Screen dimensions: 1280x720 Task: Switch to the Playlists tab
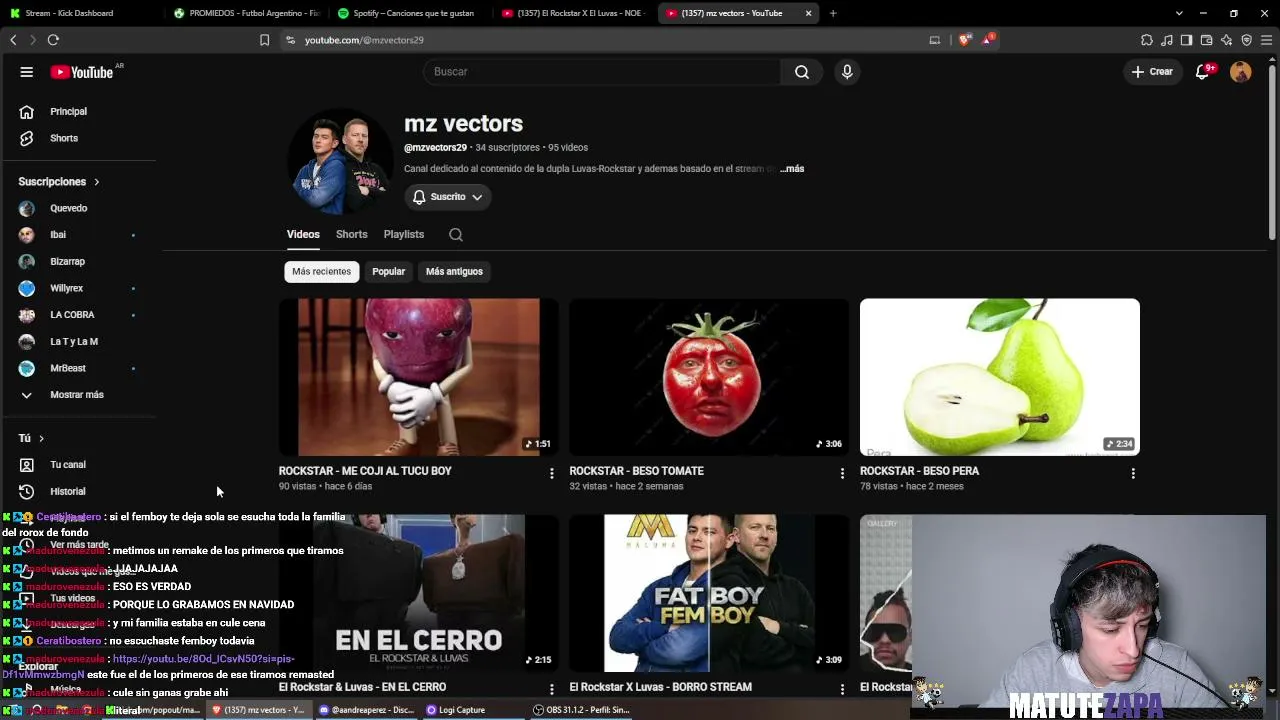point(404,235)
